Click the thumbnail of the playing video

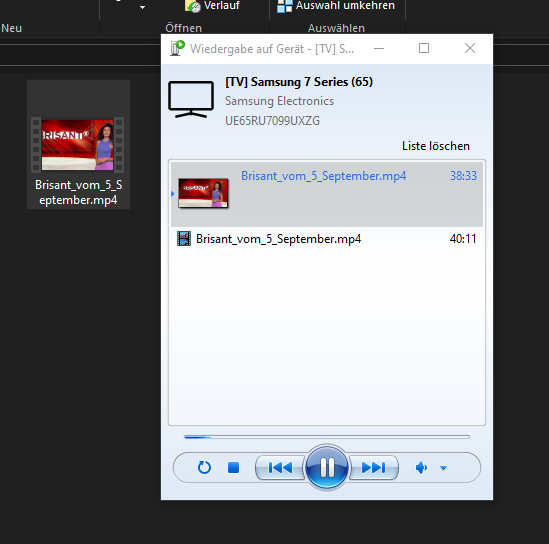(203, 193)
